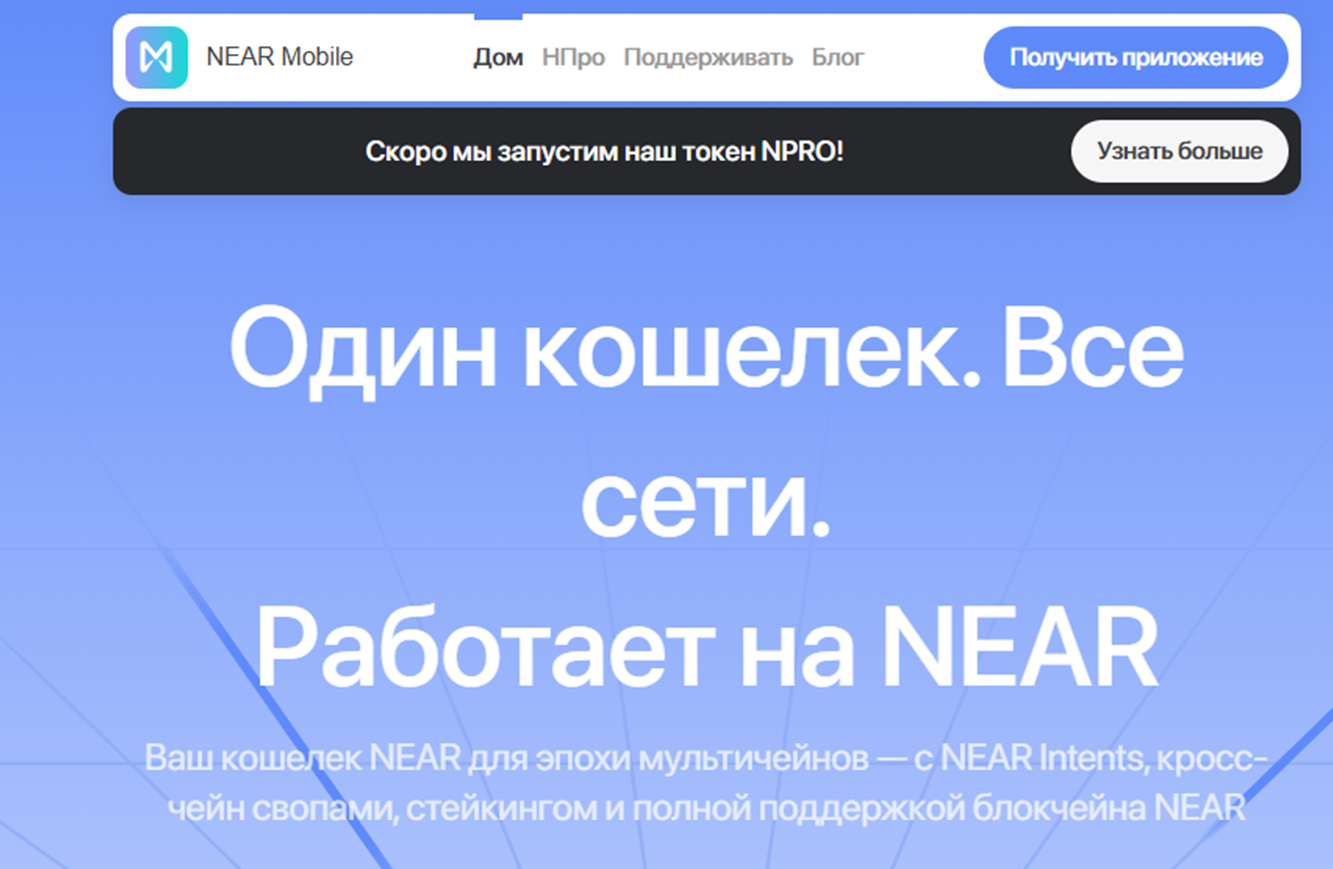The image size is (1333, 869).
Task: Click the subtitle starting Ваш кошелек NEAR
Action: (x=706, y=783)
